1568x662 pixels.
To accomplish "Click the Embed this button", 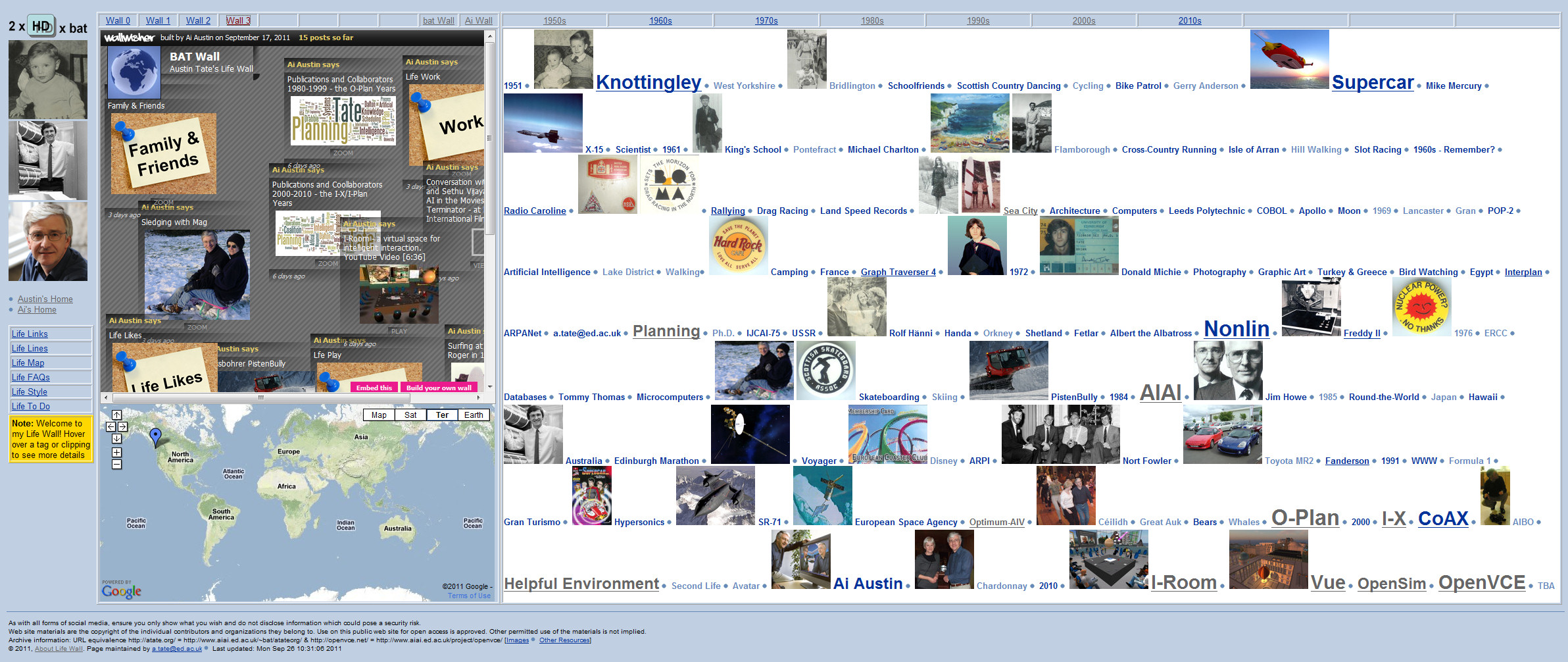I will coord(374,388).
